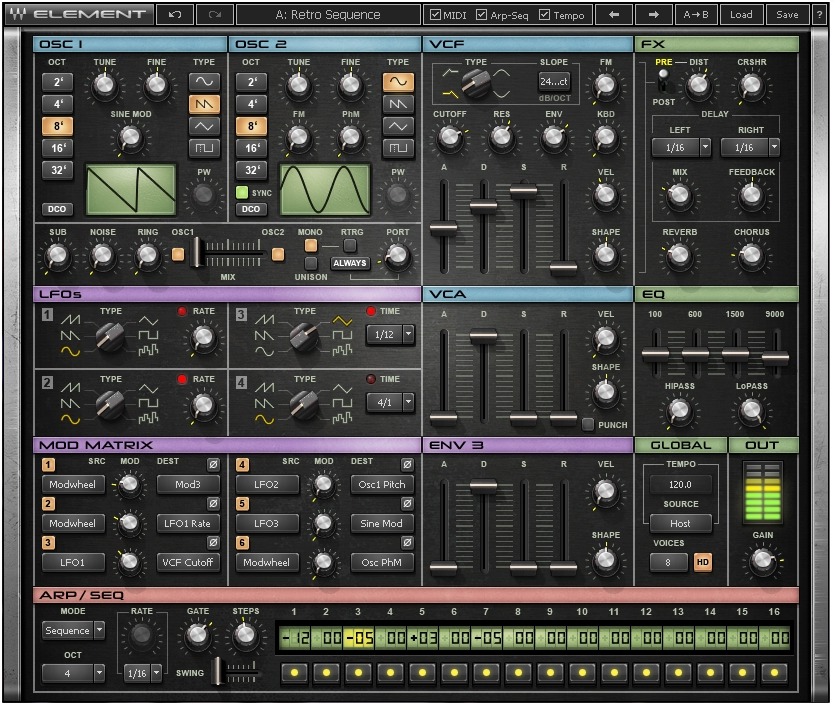Click the OSC1/OSC2 Mix slider
The image size is (834, 707).
point(197,254)
